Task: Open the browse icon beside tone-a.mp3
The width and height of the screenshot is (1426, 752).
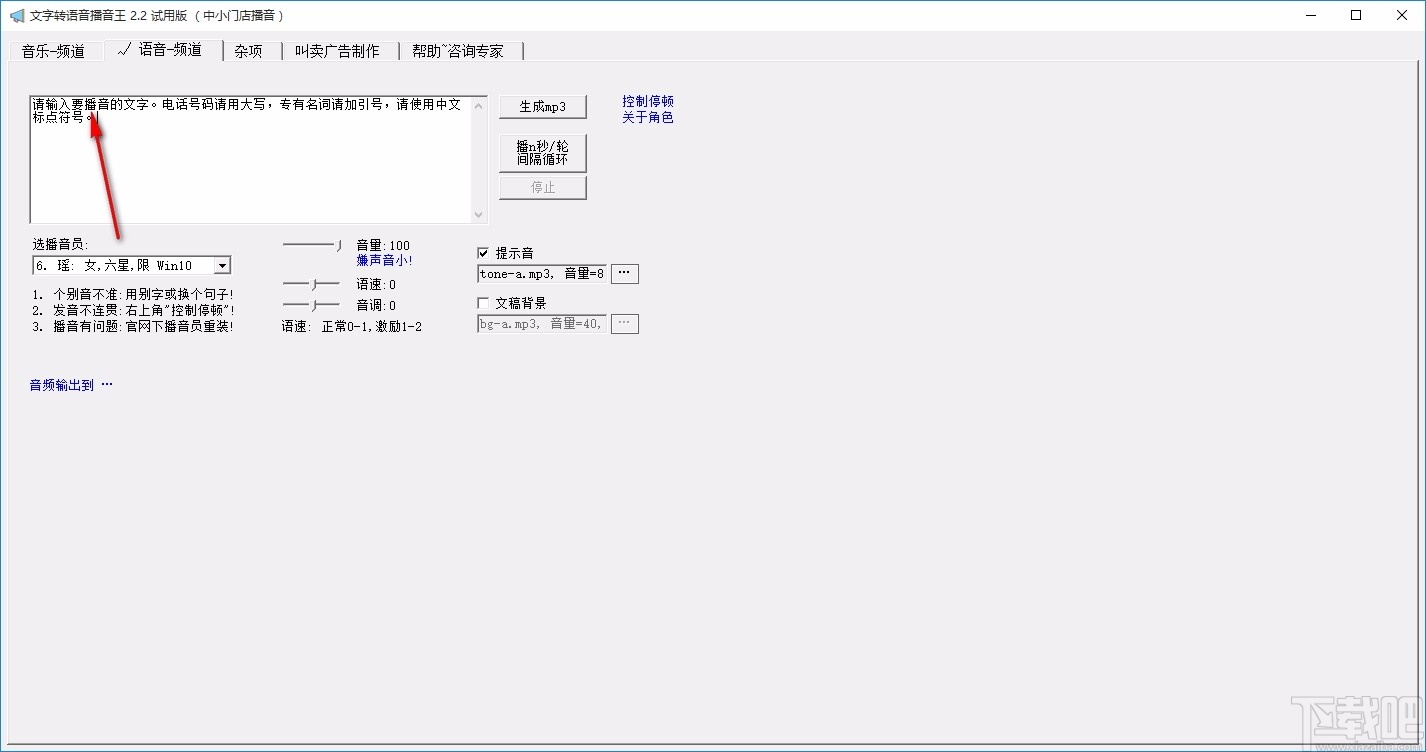Action: tap(624, 273)
